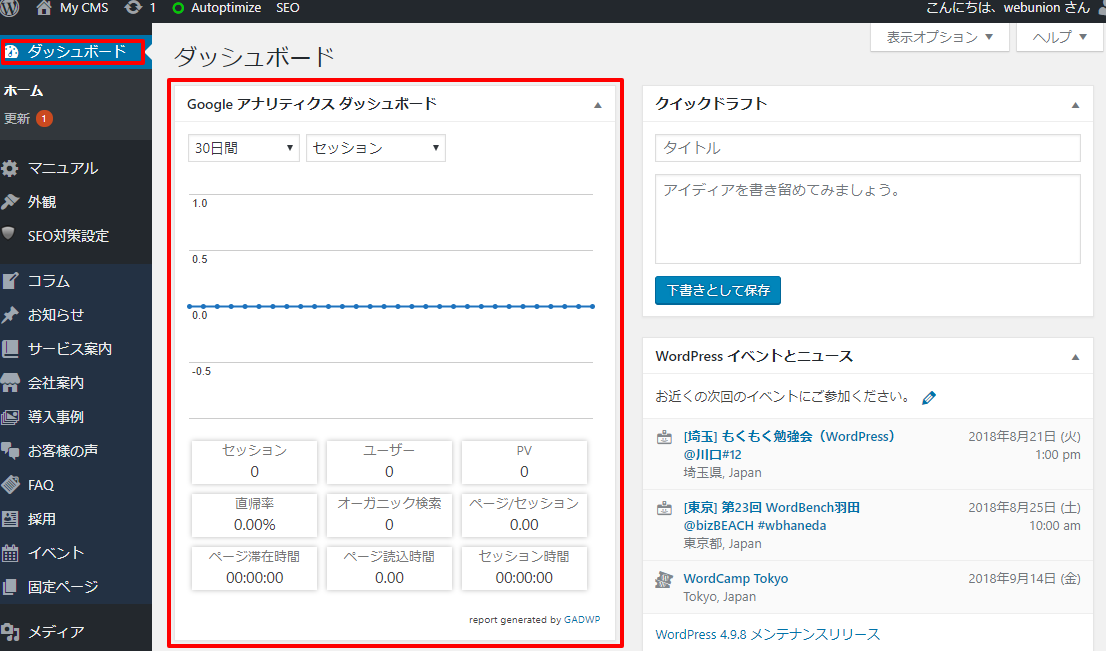The image size is (1106, 651).
Task: Click the 採用 ID card icon
Action: [x=10, y=519]
